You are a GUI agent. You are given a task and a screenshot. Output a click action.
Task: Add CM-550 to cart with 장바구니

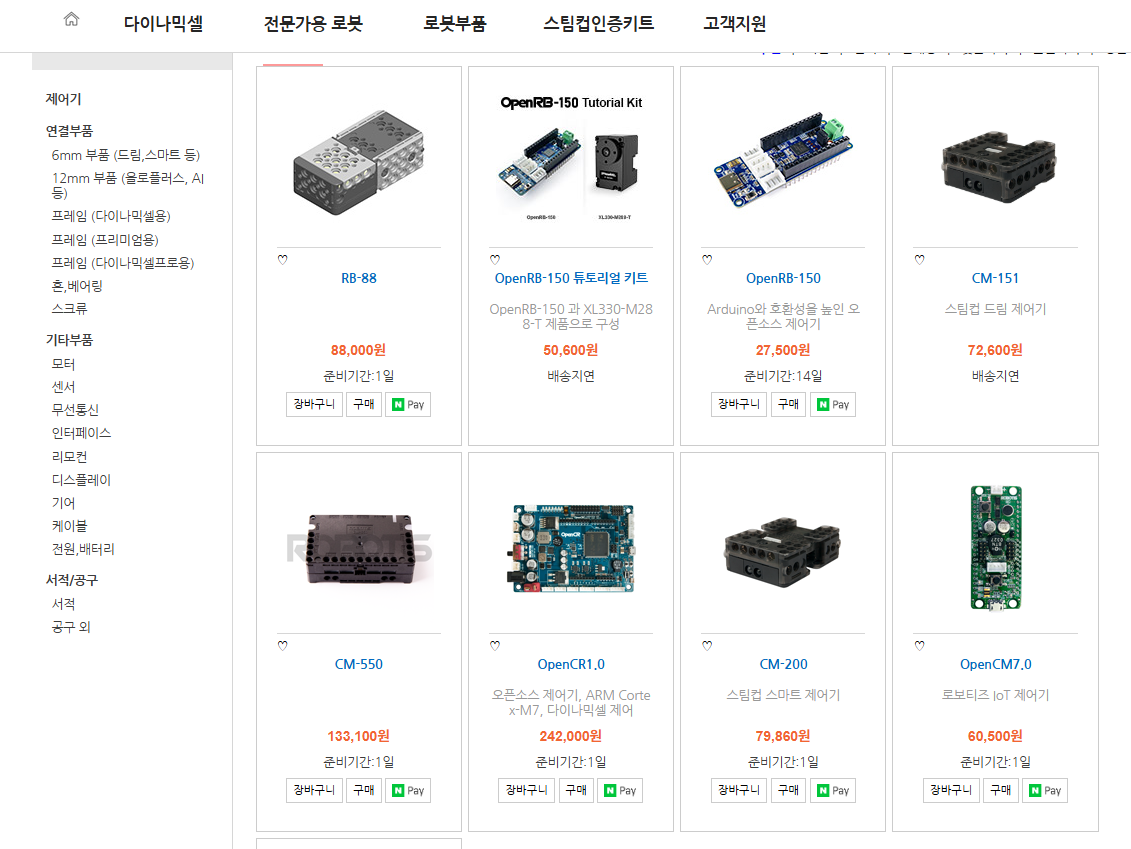pos(314,791)
